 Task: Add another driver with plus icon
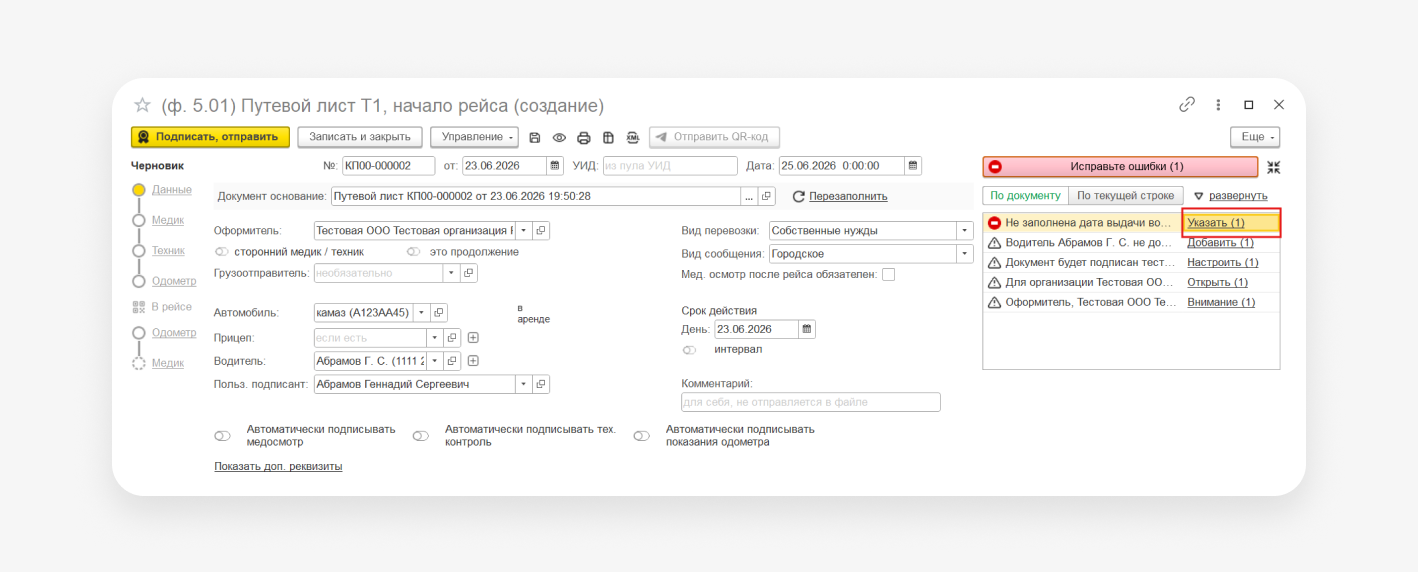pyautogui.click(x=474, y=361)
